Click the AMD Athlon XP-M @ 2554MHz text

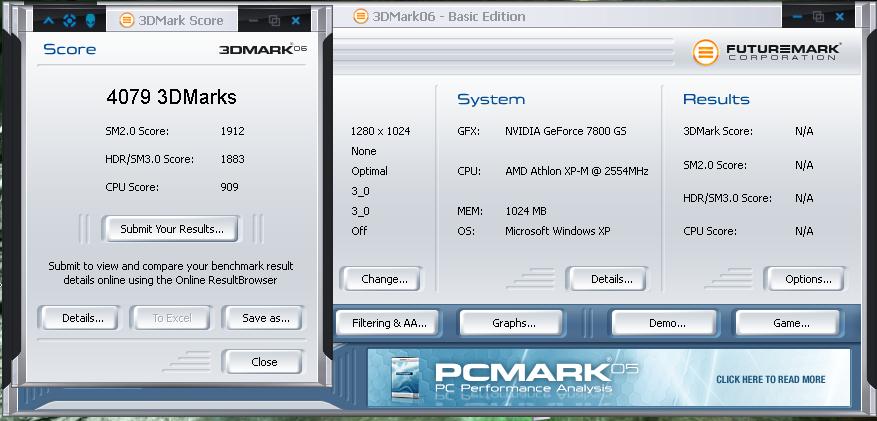coord(577,171)
